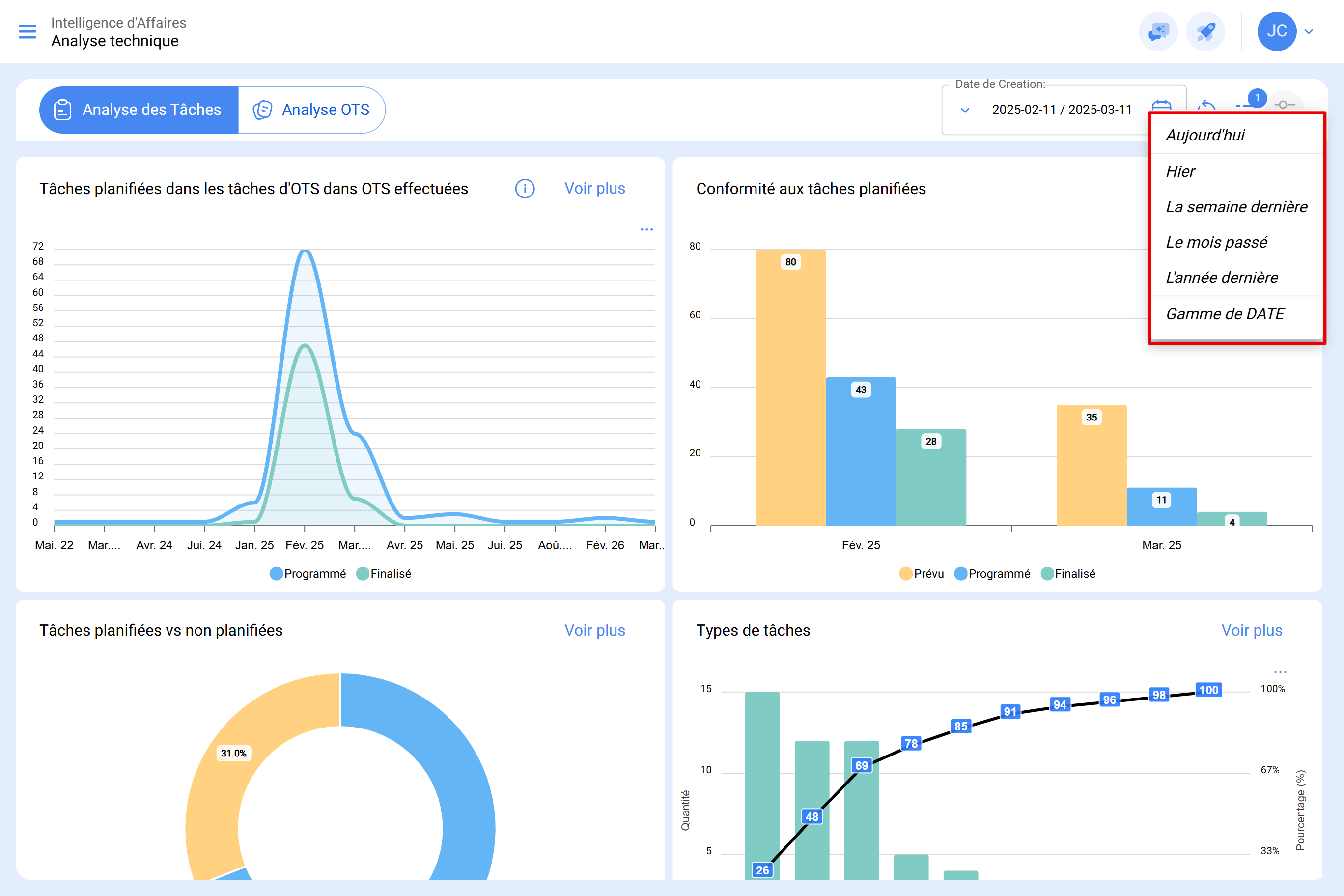Click the Pareto point labeled 100
Screen dimensions: 1344x896
(1208, 690)
